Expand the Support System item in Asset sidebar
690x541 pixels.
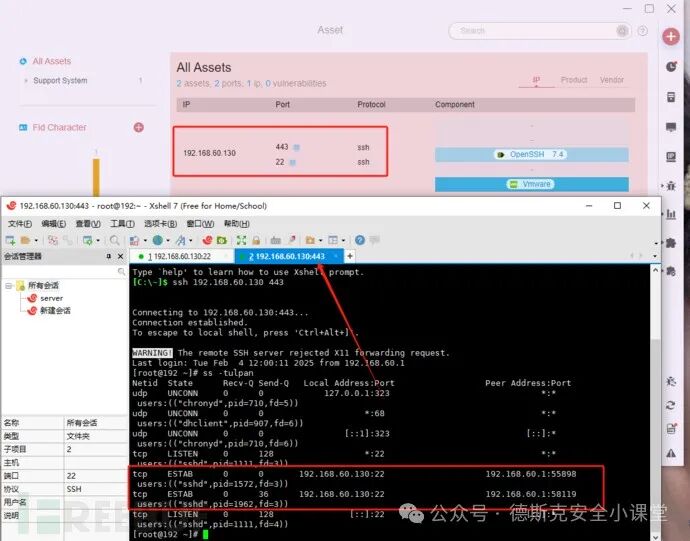click(26, 81)
